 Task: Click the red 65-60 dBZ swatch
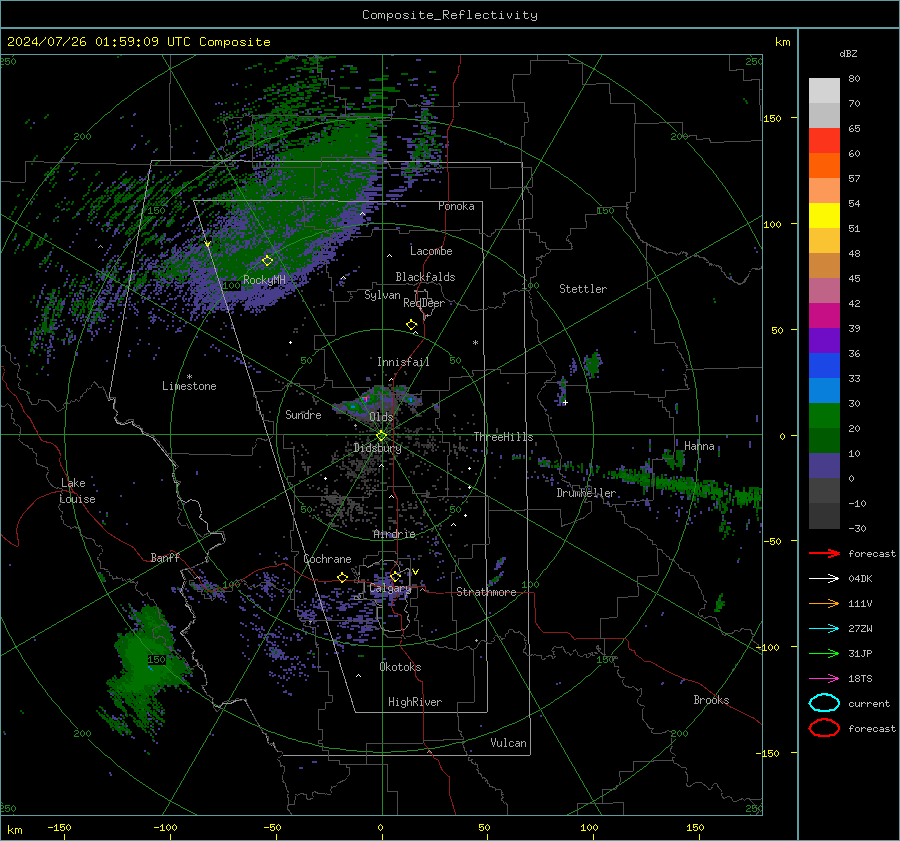824,141
